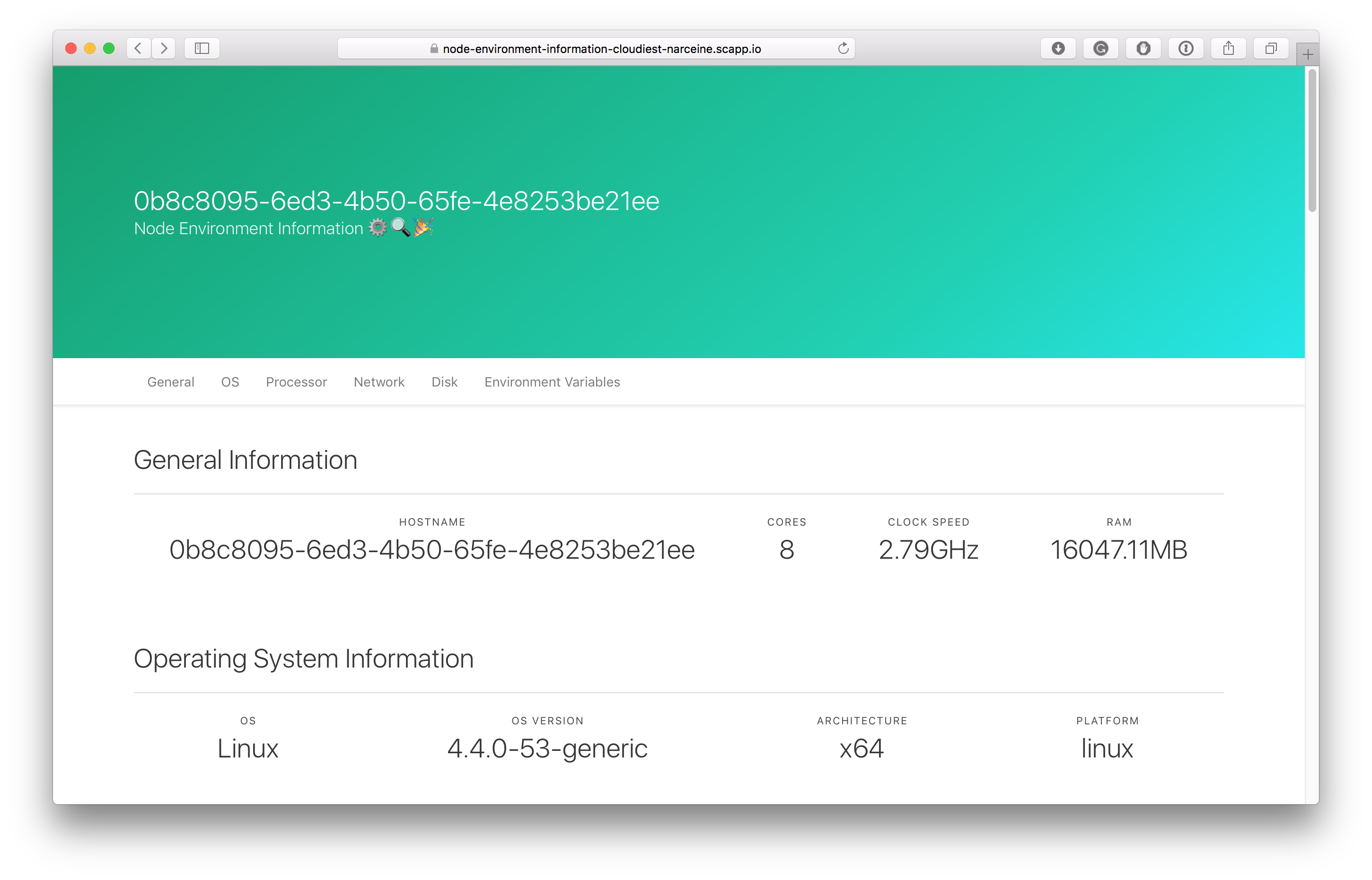This screenshot has height=880, width=1372.
Task: Open the 1Password extension icon
Action: pyautogui.click(x=1186, y=49)
